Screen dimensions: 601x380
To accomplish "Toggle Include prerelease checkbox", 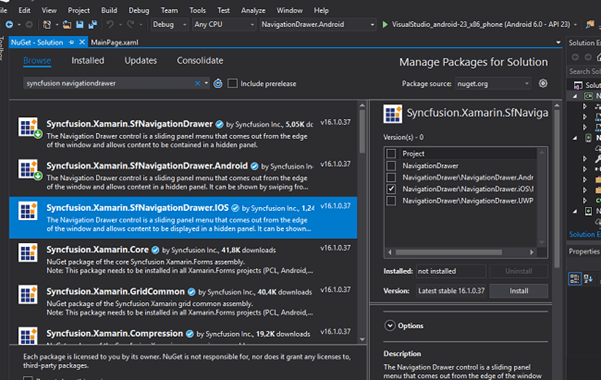I will 232,83.
